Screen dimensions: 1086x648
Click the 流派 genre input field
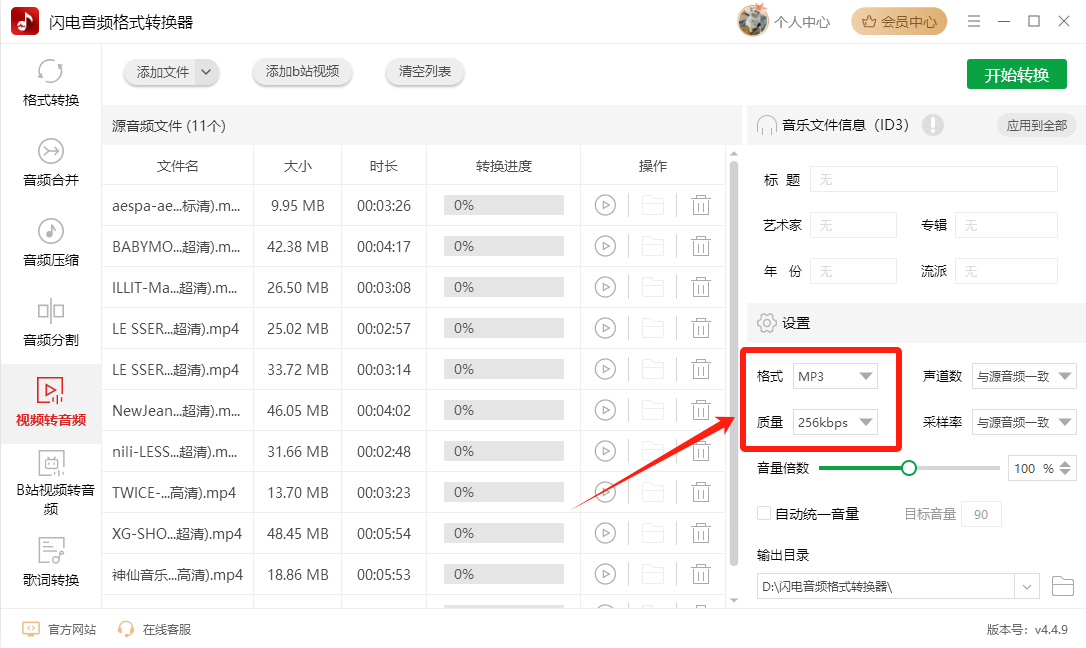pyautogui.click(x=1006, y=271)
